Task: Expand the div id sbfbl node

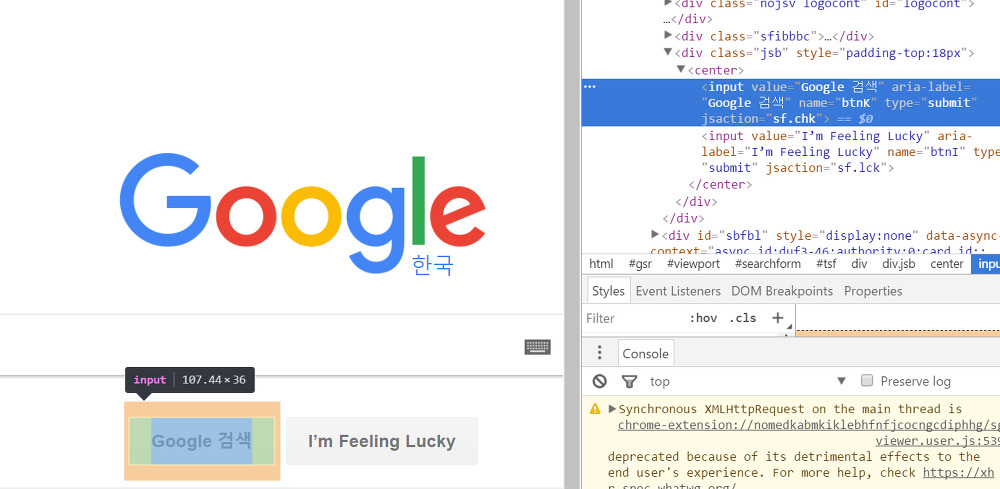Action: click(x=655, y=235)
